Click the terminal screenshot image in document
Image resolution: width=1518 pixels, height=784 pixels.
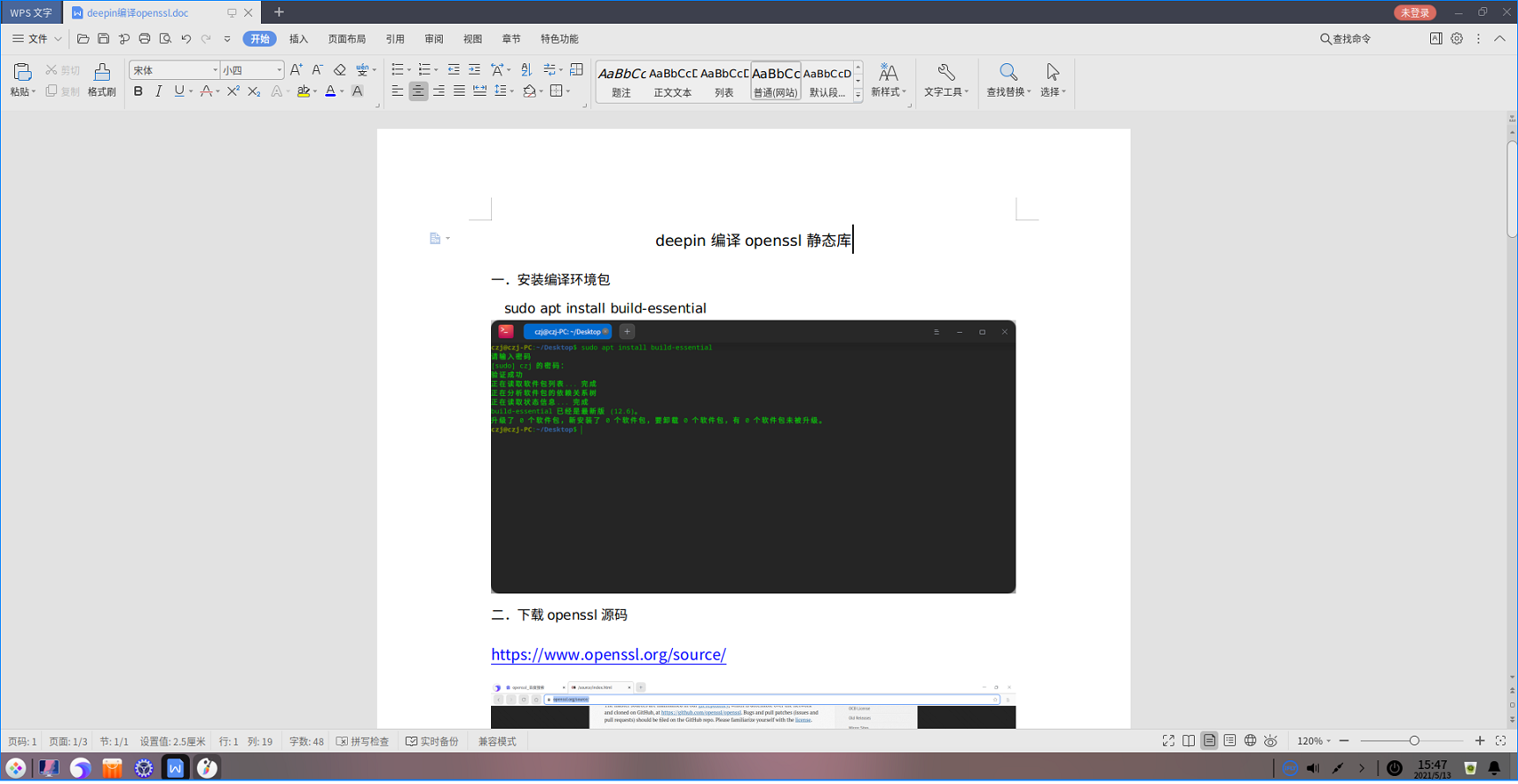click(x=753, y=457)
